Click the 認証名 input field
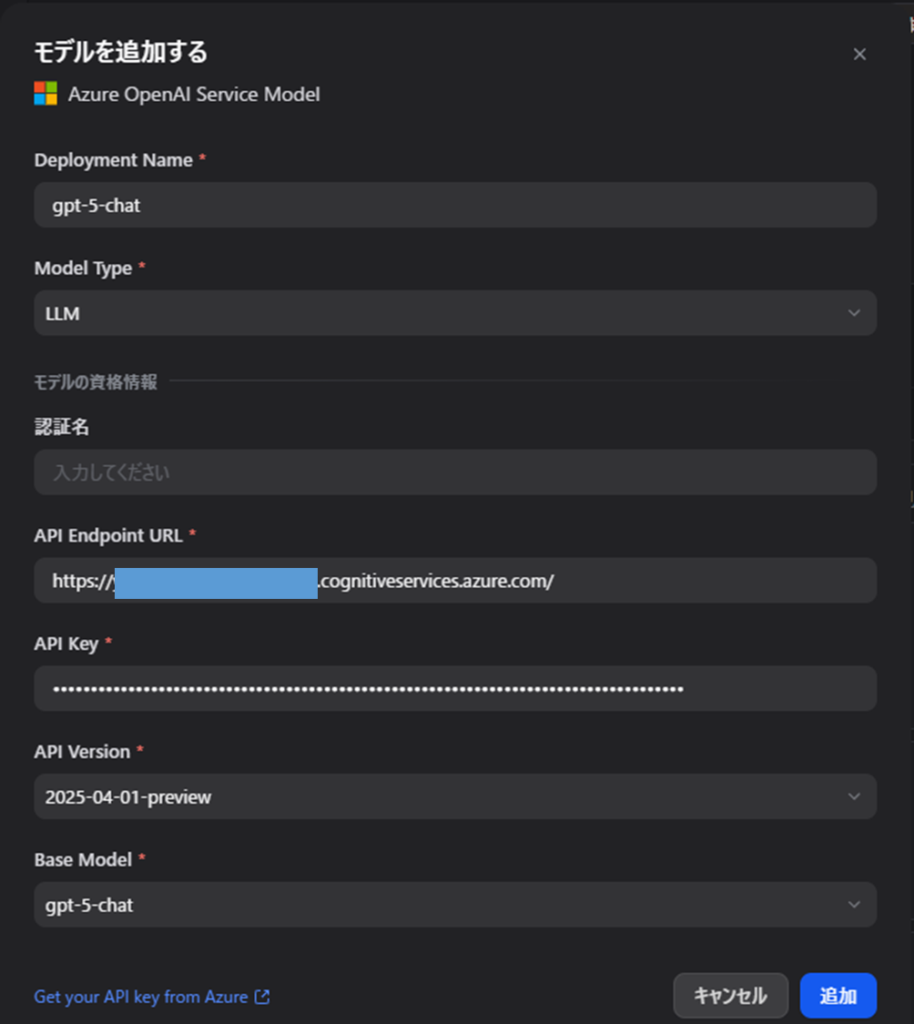This screenshot has height=1024, width=914. (455, 473)
